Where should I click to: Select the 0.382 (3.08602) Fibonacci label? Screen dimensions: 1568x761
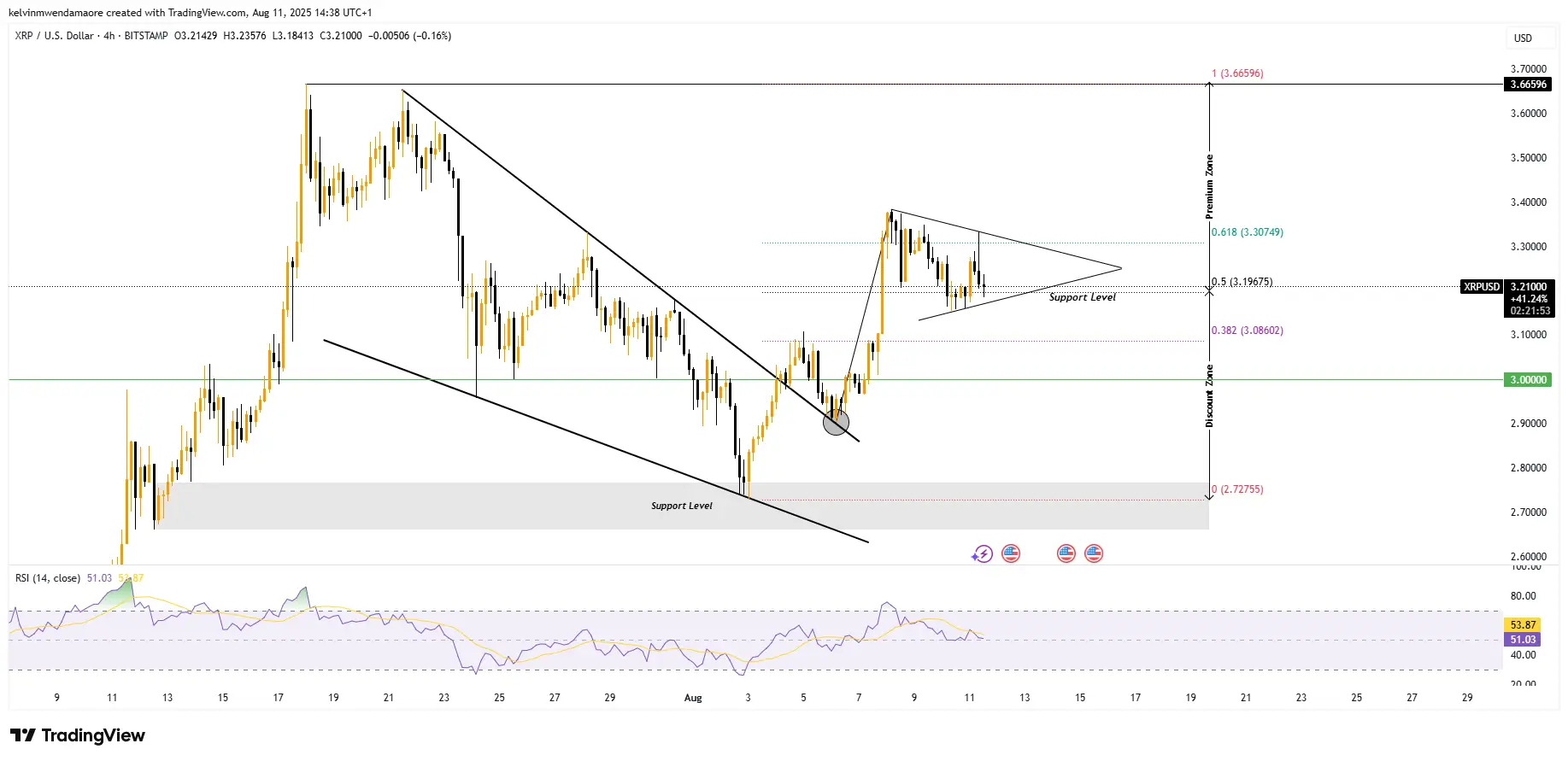click(1247, 331)
